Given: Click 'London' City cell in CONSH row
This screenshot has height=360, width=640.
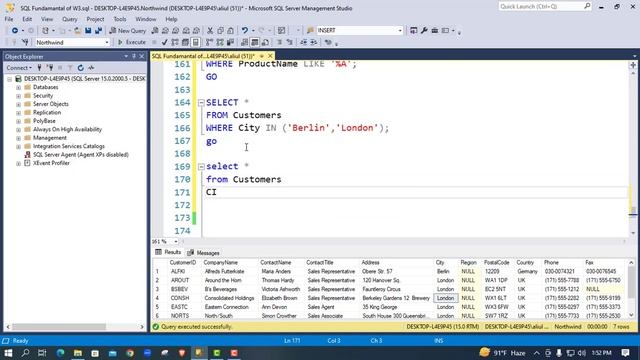Looking at the screenshot, I should click(x=445, y=298).
